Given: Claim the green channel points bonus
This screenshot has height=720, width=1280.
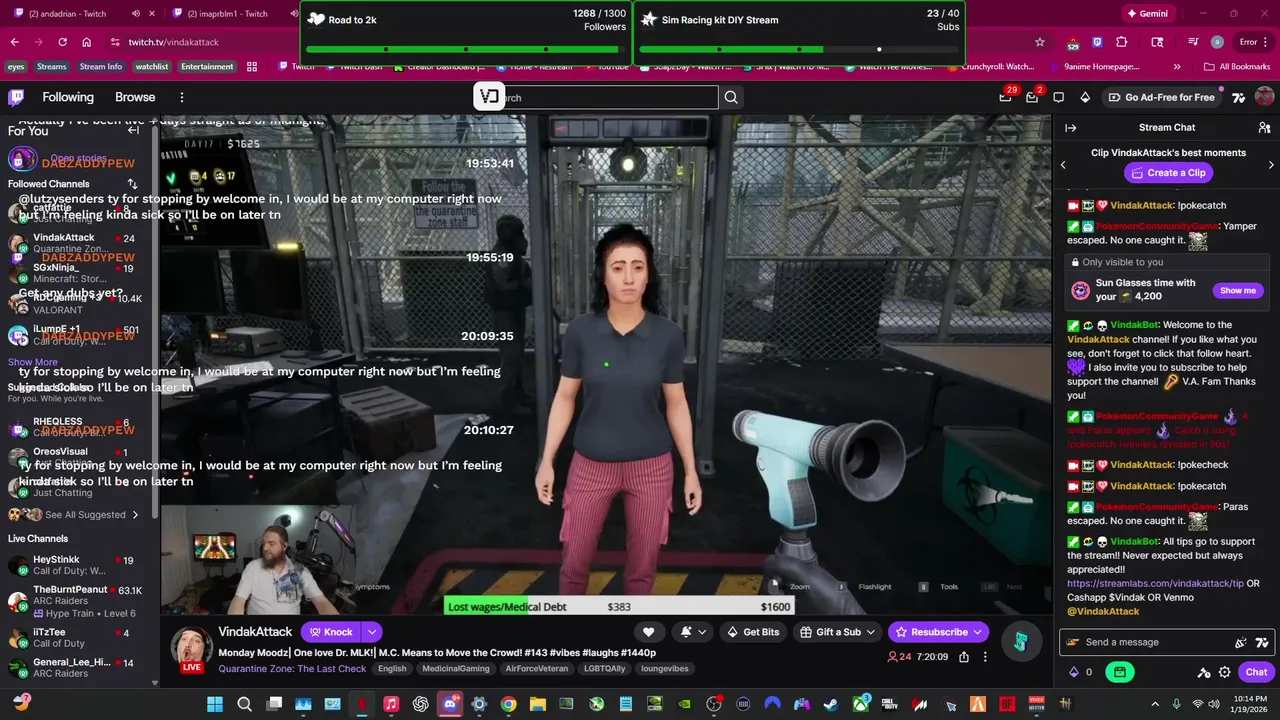Looking at the screenshot, I should 1120,672.
